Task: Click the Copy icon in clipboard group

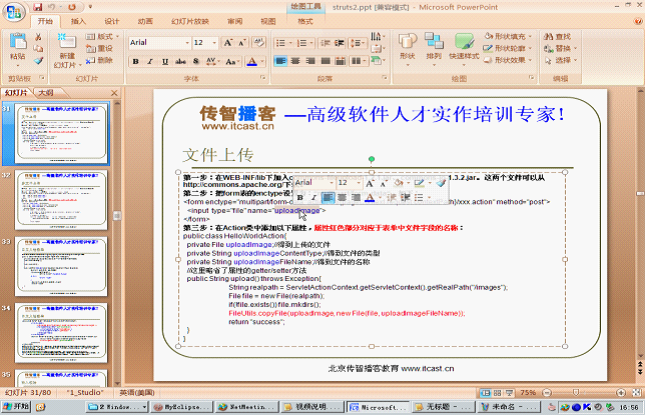Action: click(x=38, y=49)
